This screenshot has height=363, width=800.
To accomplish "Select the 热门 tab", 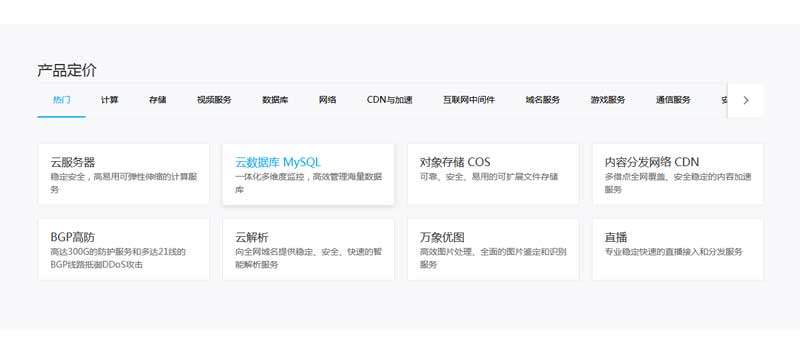I will pyautogui.click(x=62, y=100).
